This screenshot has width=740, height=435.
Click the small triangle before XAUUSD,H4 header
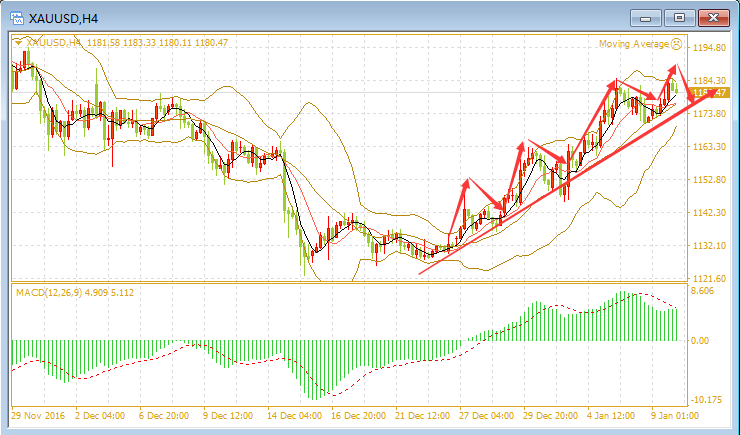click(x=18, y=43)
